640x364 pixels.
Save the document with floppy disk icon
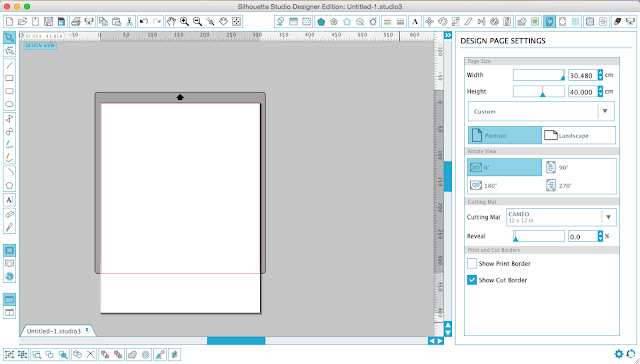click(49, 21)
